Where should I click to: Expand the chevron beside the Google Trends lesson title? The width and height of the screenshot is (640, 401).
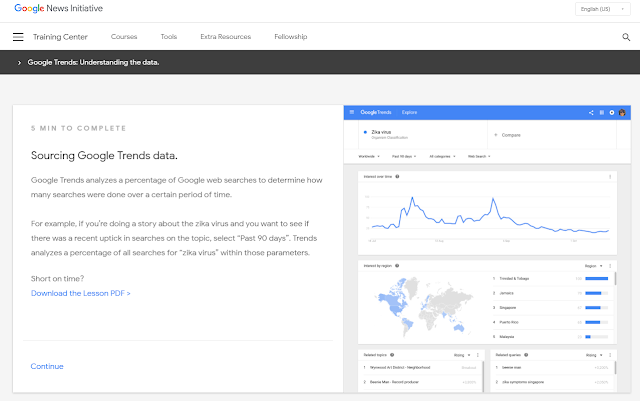coord(19,62)
